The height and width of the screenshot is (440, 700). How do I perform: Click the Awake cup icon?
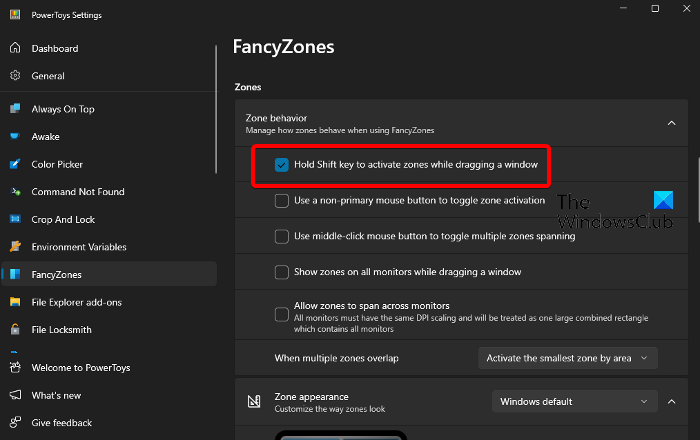[x=15, y=136]
